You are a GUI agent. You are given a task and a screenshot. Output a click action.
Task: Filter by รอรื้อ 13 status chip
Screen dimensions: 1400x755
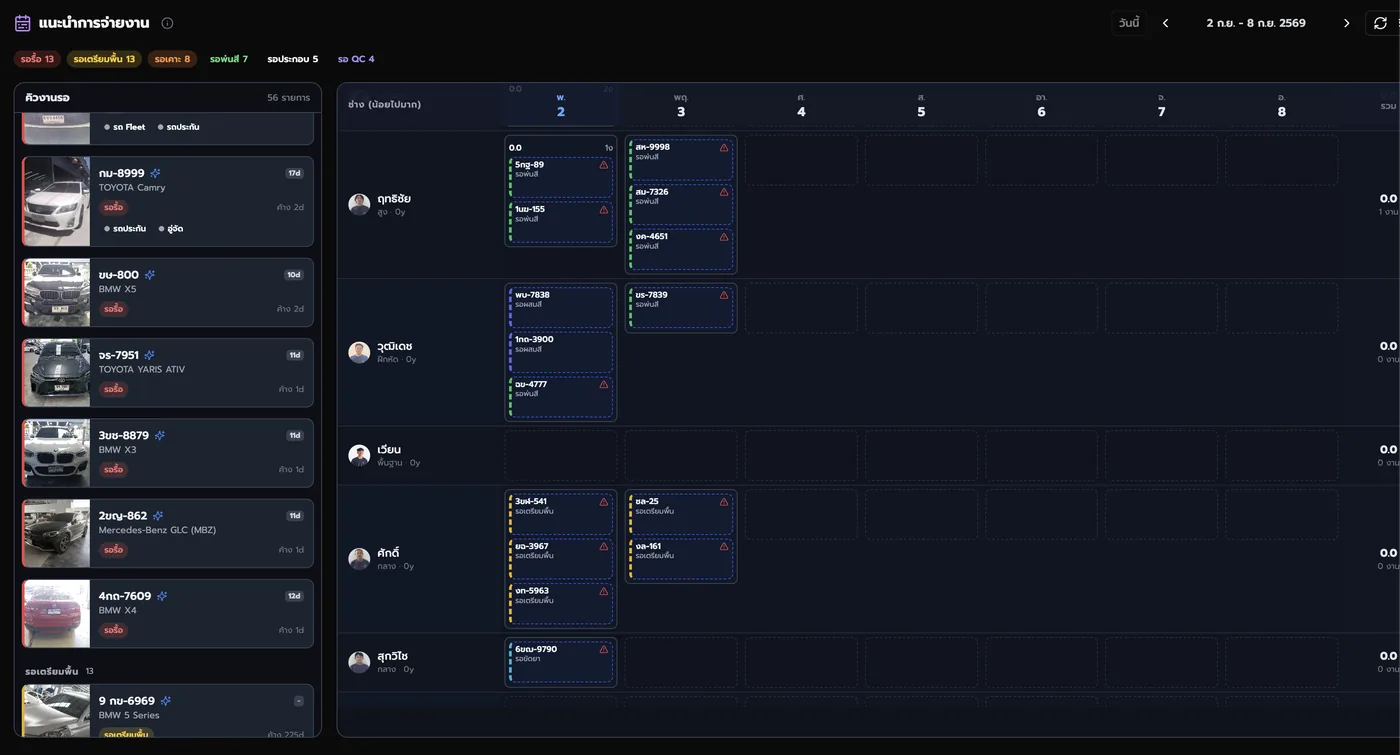(x=37, y=59)
